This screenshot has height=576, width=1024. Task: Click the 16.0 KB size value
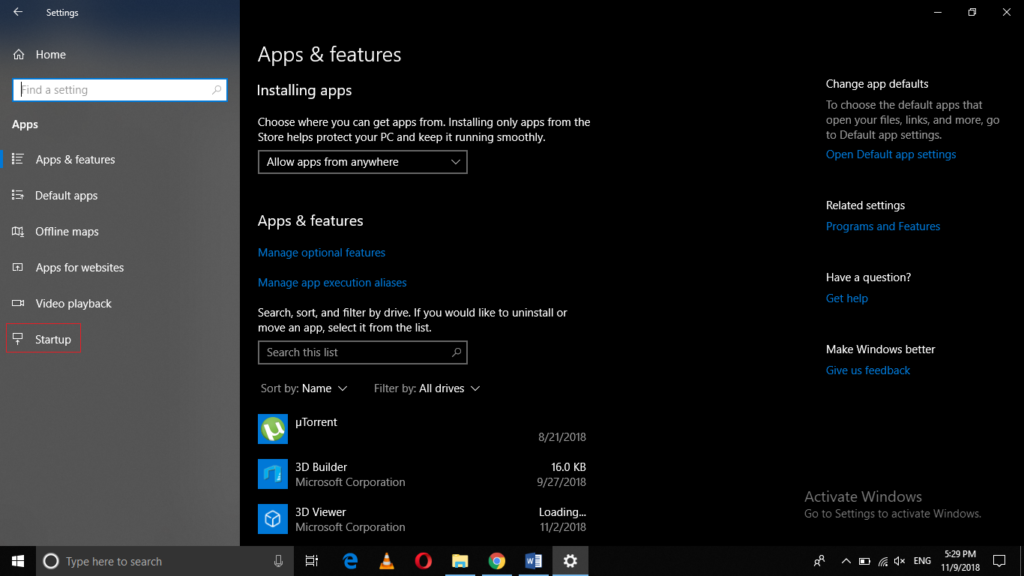568,467
